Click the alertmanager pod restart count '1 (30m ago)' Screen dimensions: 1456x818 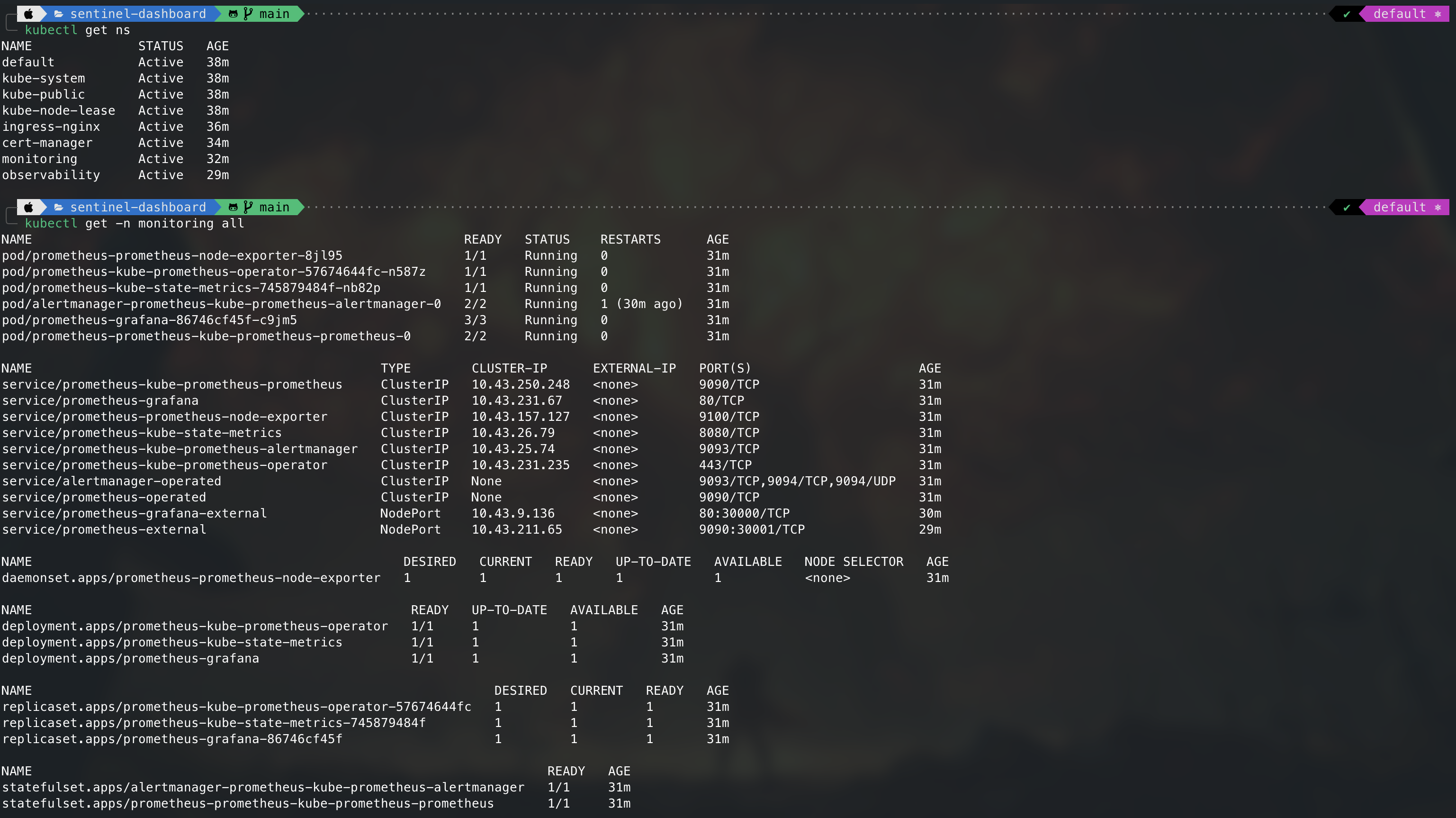(x=641, y=304)
